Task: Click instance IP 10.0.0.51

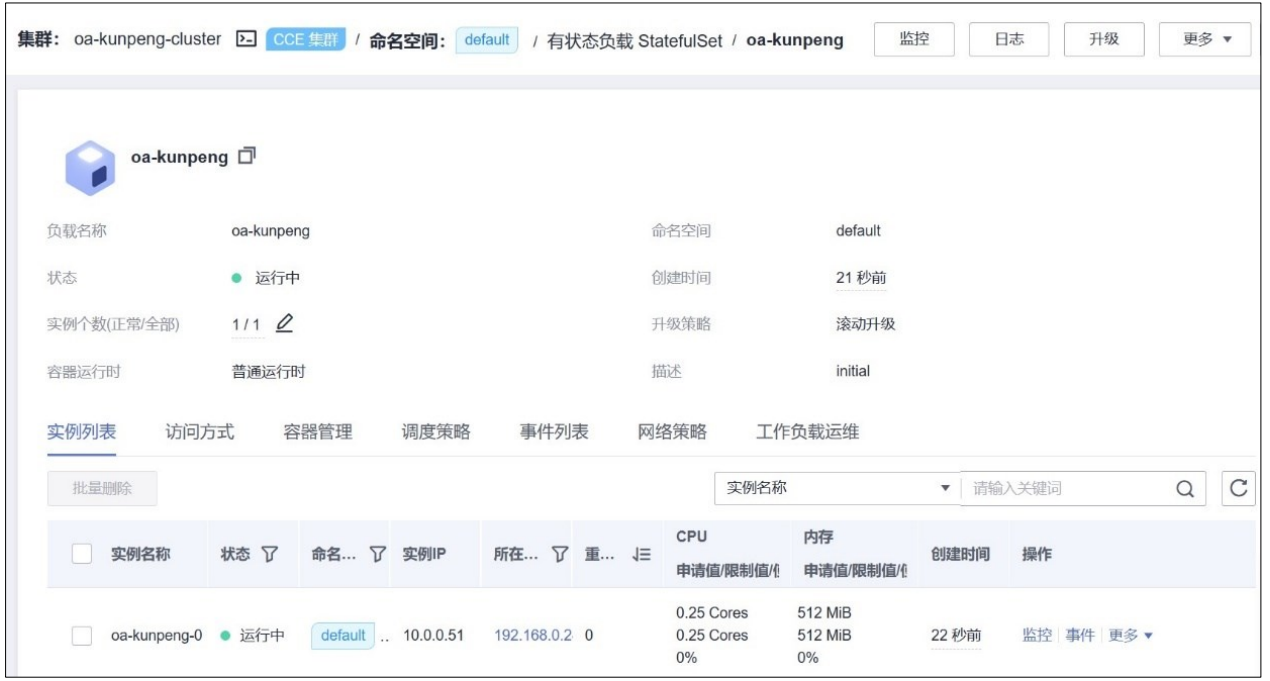Action: (432, 635)
